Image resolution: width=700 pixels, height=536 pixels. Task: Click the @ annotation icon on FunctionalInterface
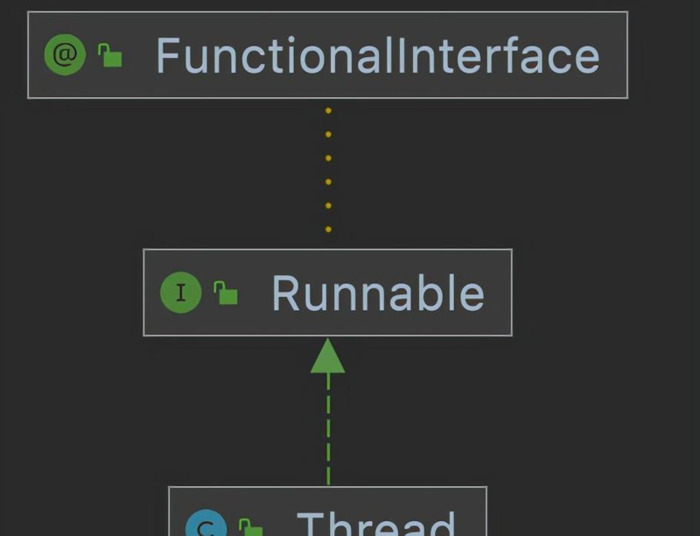[65, 55]
